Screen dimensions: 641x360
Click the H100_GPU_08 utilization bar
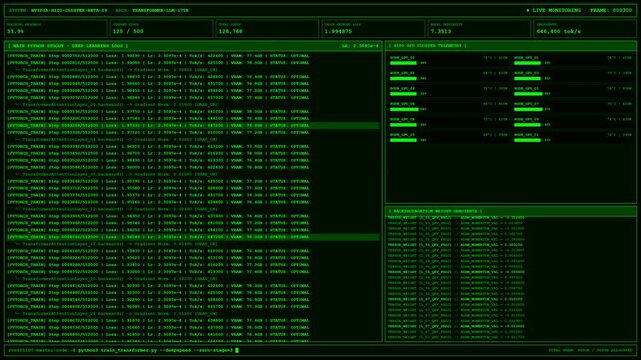click(403, 125)
